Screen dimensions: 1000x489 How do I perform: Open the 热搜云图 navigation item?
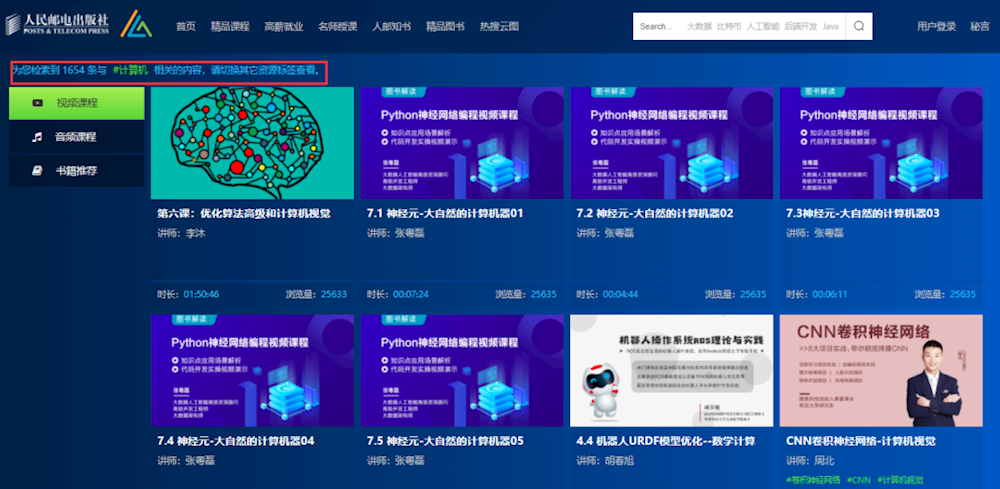point(499,27)
